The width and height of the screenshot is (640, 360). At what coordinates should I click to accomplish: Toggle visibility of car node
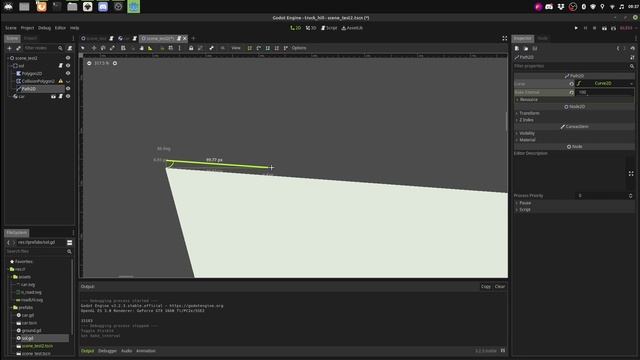68,96
